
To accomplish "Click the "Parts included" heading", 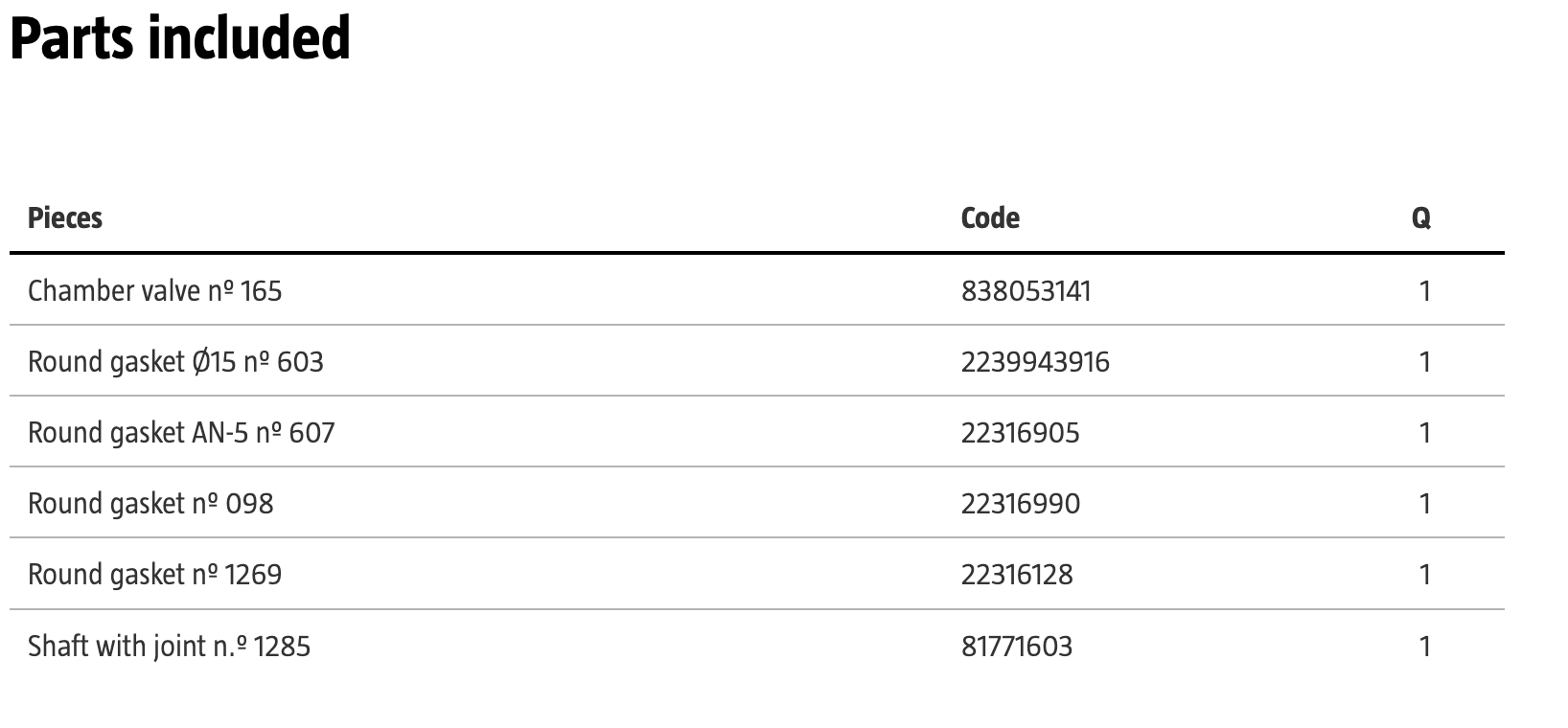I will tap(180, 38).
